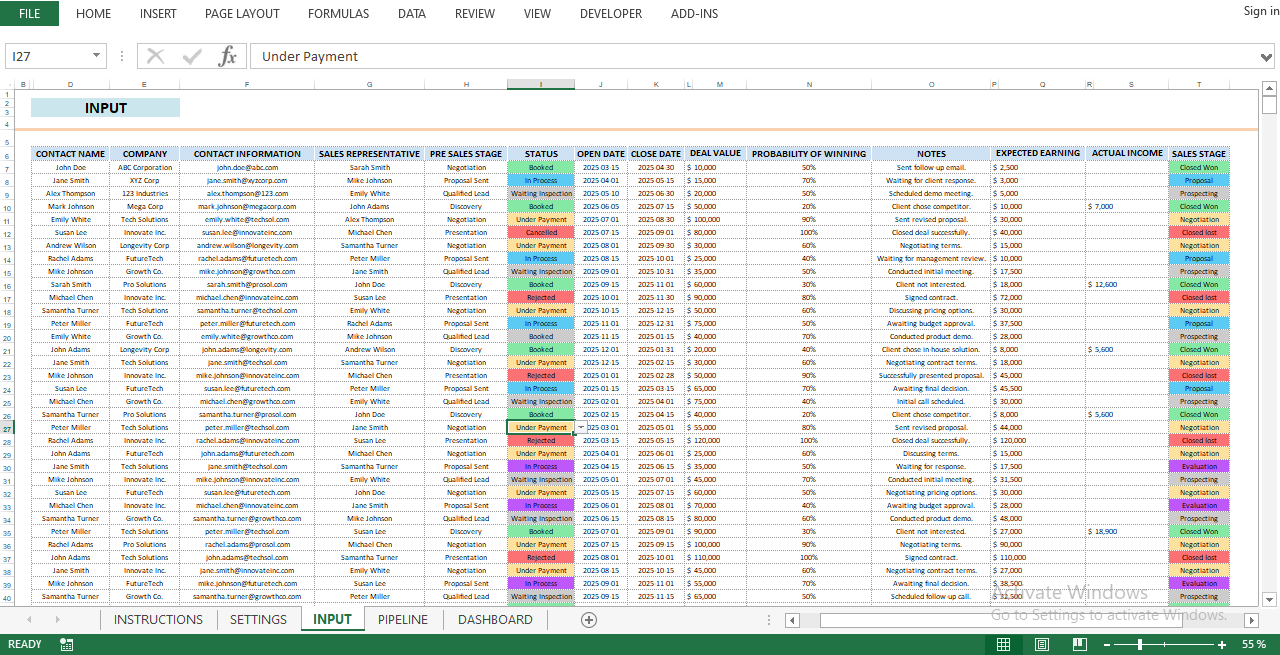
Task: Open the PAGE LAYOUT ribbon tab
Action: click(242, 13)
